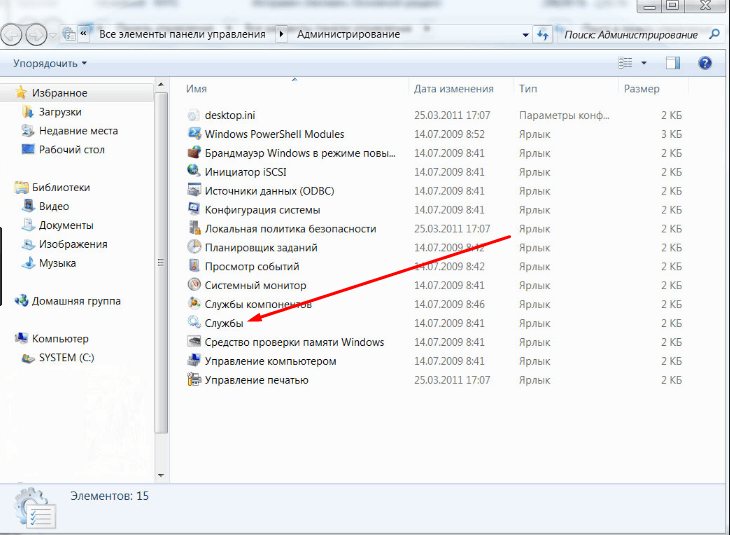Click the search magnifier icon

coord(714,34)
